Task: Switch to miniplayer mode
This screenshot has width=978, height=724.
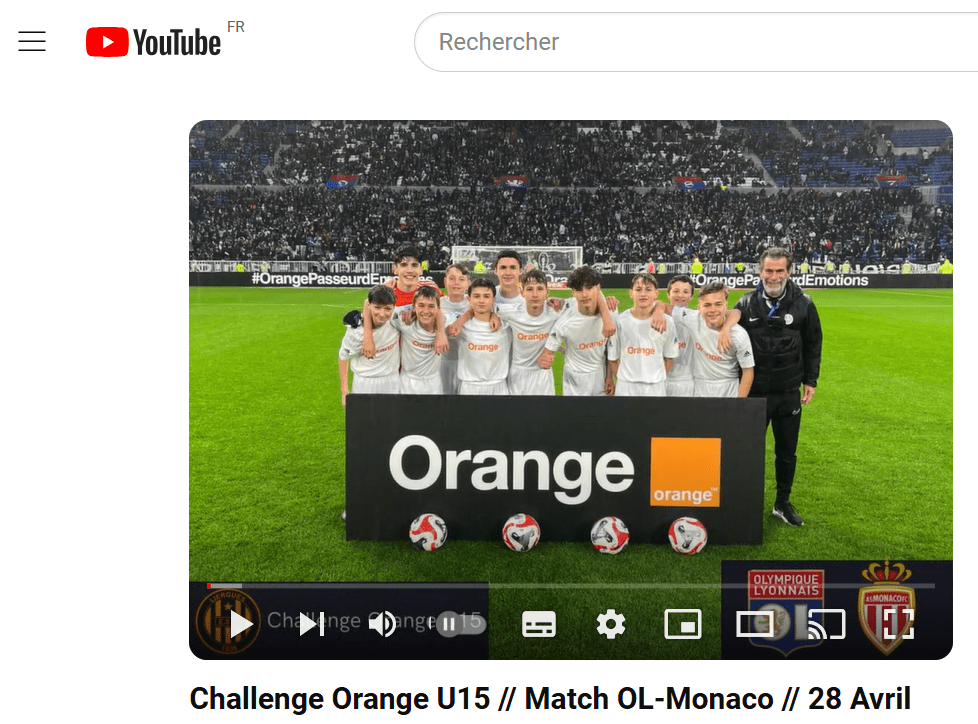Action: (x=683, y=624)
